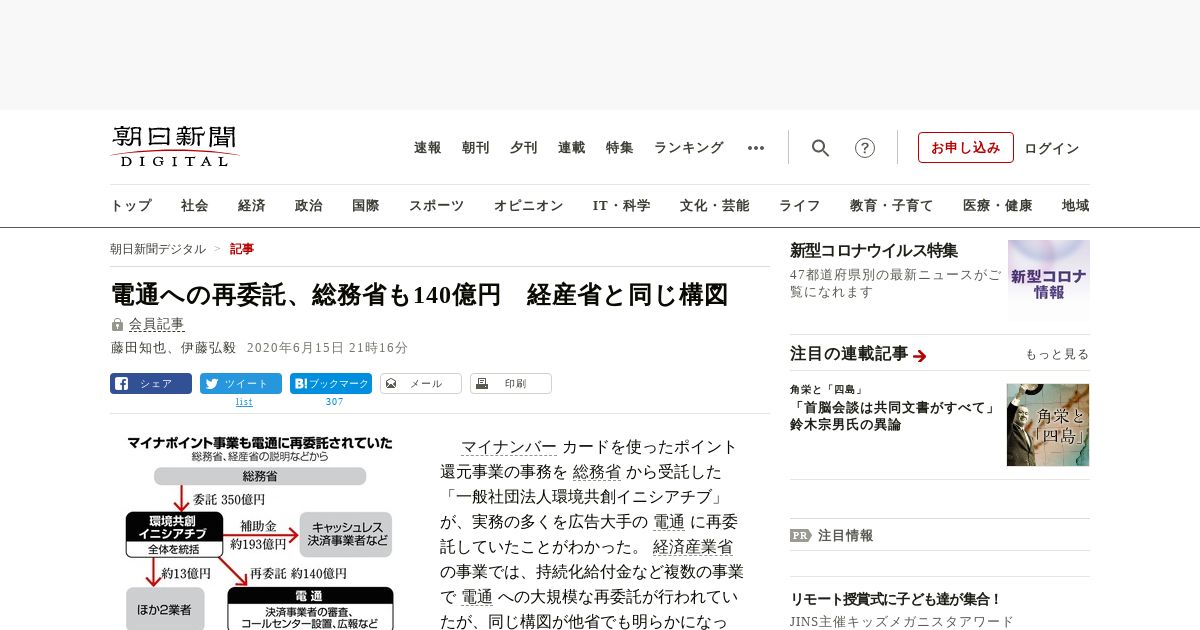The width and height of the screenshot is (1200, 630).
Task: Click the Asahi Shimbun Digital logo
Action: pos(175,146)
